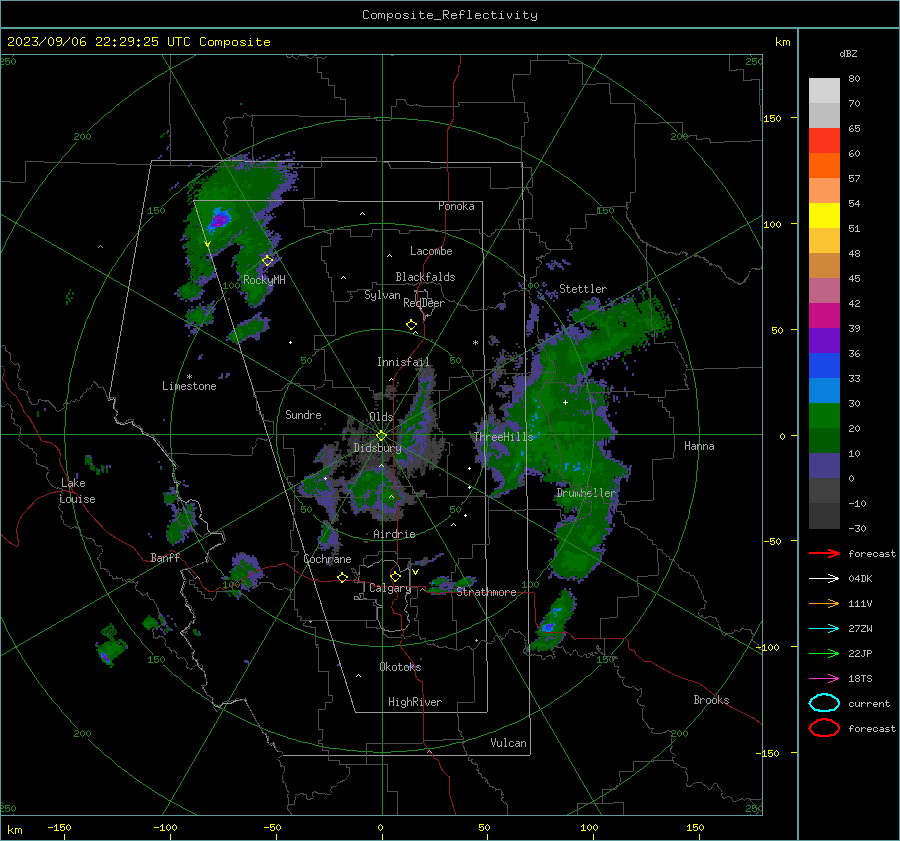Click the yellow V marker near Calgary

tap(416, 572)
